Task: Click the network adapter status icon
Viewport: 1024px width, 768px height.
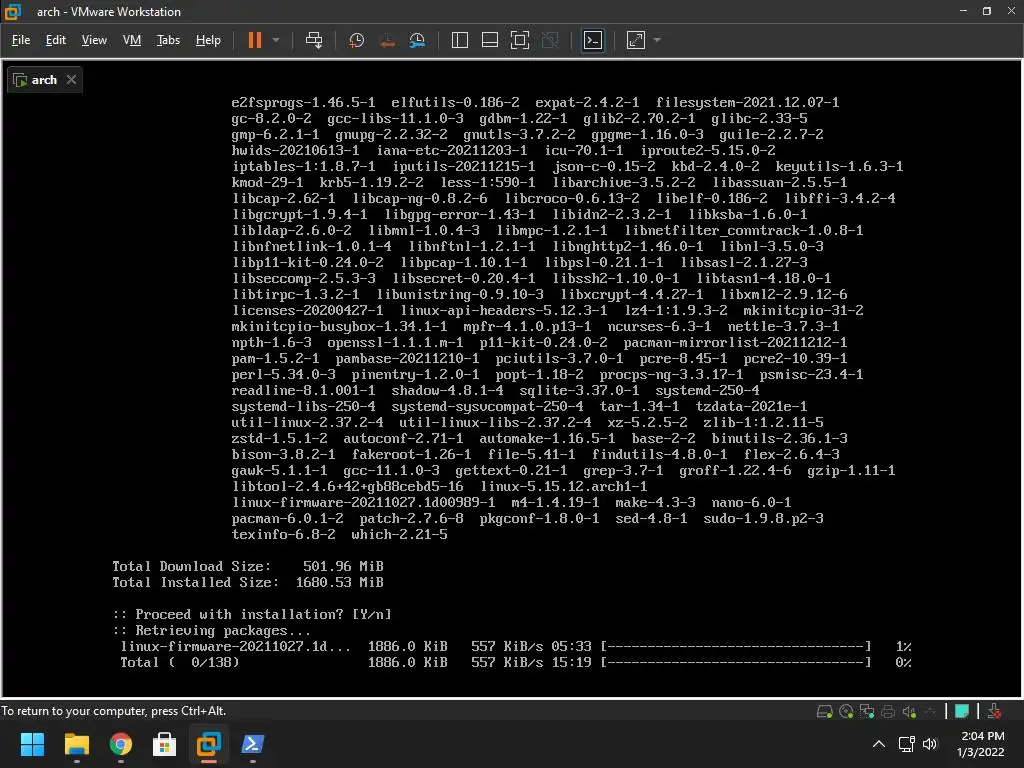Action: [867, 711]
